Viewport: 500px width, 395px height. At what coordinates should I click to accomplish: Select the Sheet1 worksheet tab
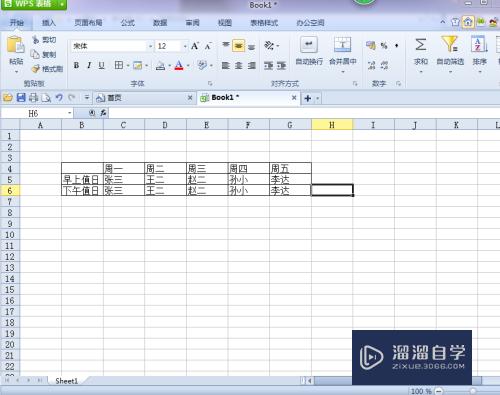[x=66, y=381]
